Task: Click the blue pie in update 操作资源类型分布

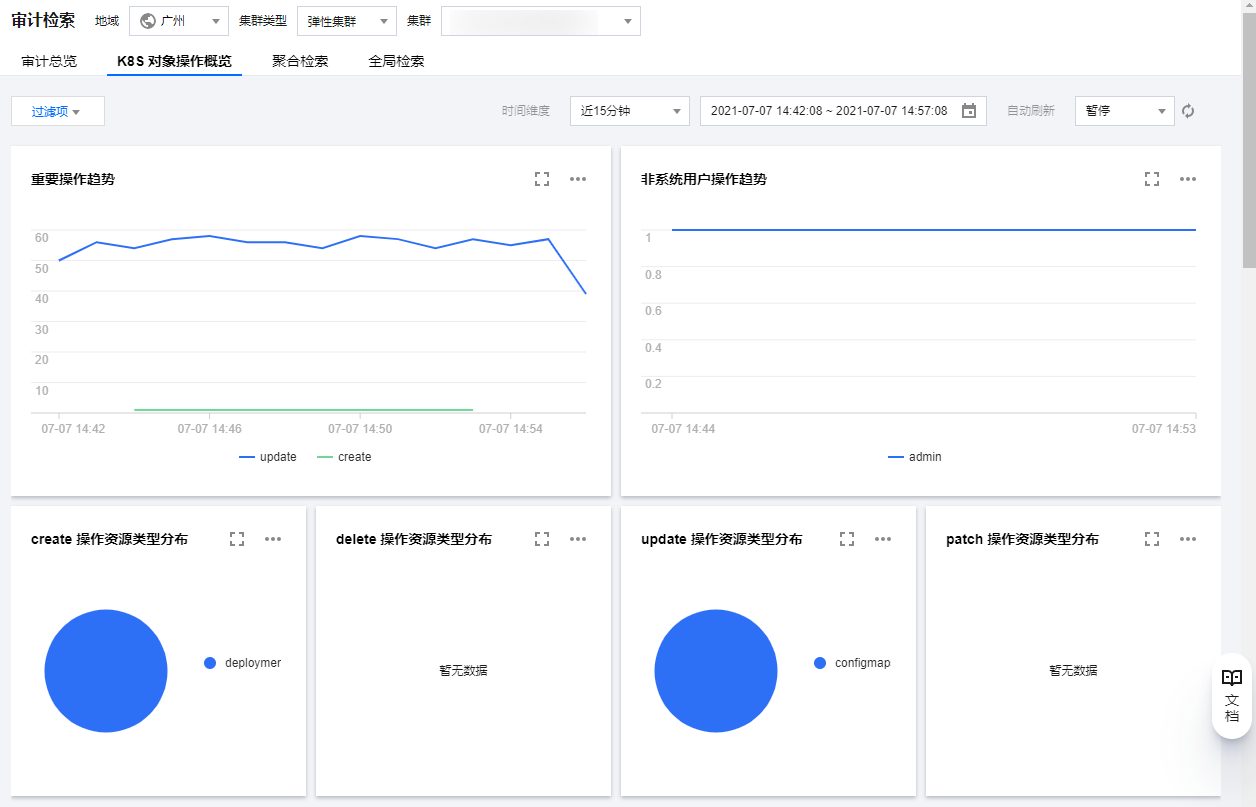Action: point(716,671)
